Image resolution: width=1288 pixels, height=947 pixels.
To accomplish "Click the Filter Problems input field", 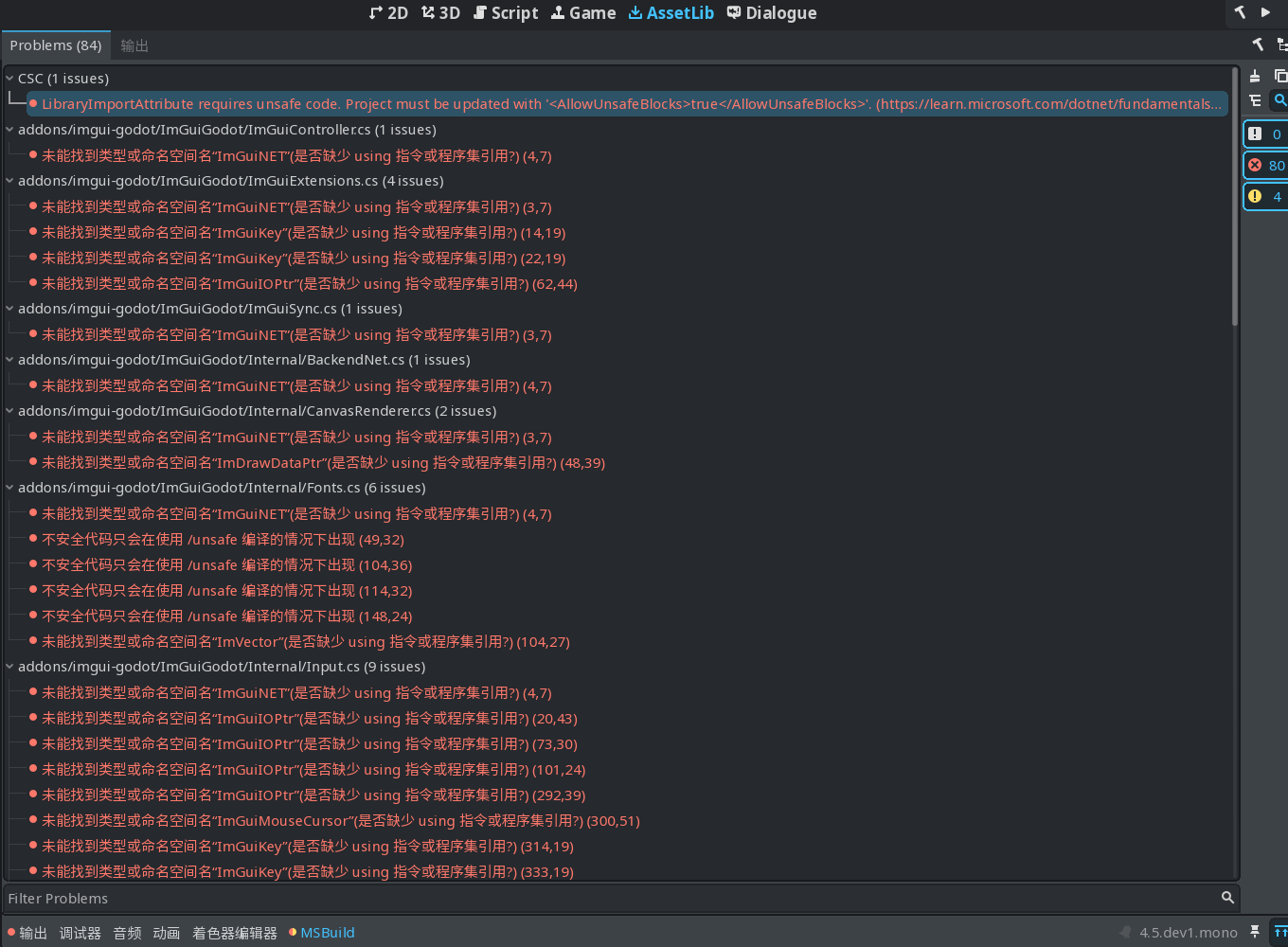I will coord(620,898).
